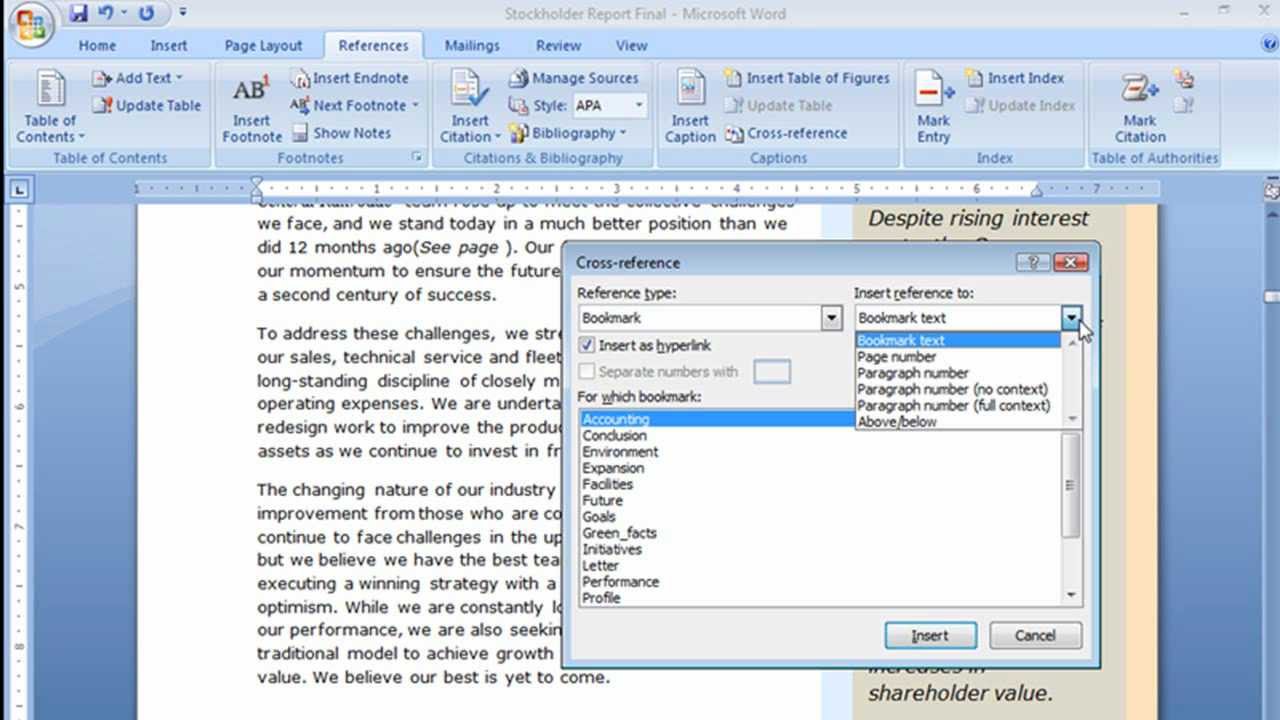Open the Bibliography menu
Screen dimensions: 1280x720
coord(567,133)
